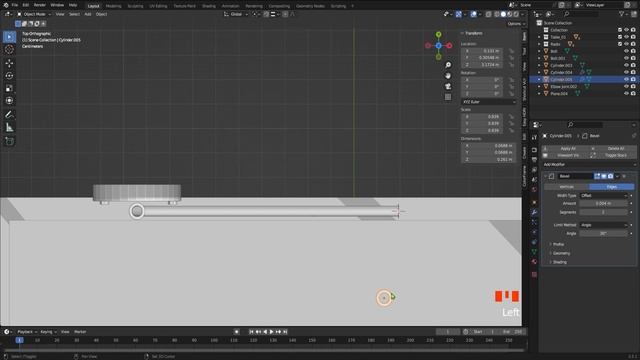The image size is (640, 360).
Task: Activate the Cursor tool
Action: [x=9, y=49]
